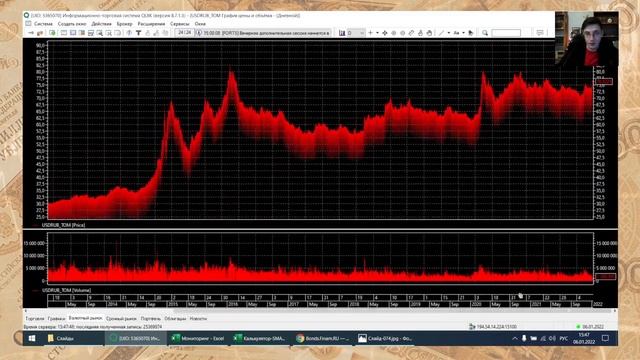640x360 pixels.
Task: Switch to the Срочный рынок tab
Action: pos(121,319)
